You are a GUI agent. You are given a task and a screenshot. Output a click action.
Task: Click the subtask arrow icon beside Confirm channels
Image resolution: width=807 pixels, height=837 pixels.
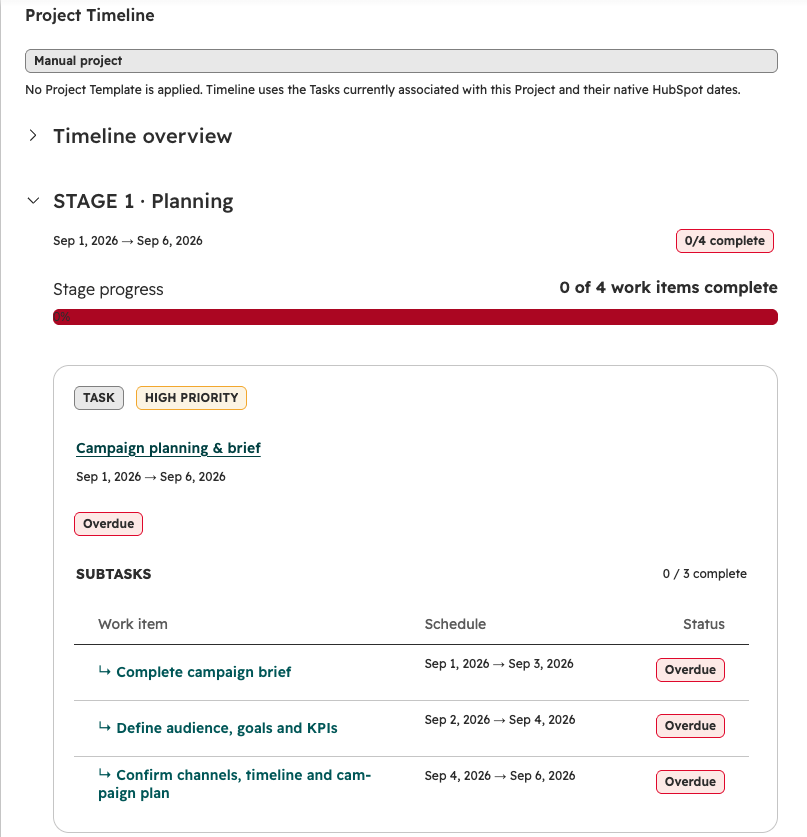105,773
